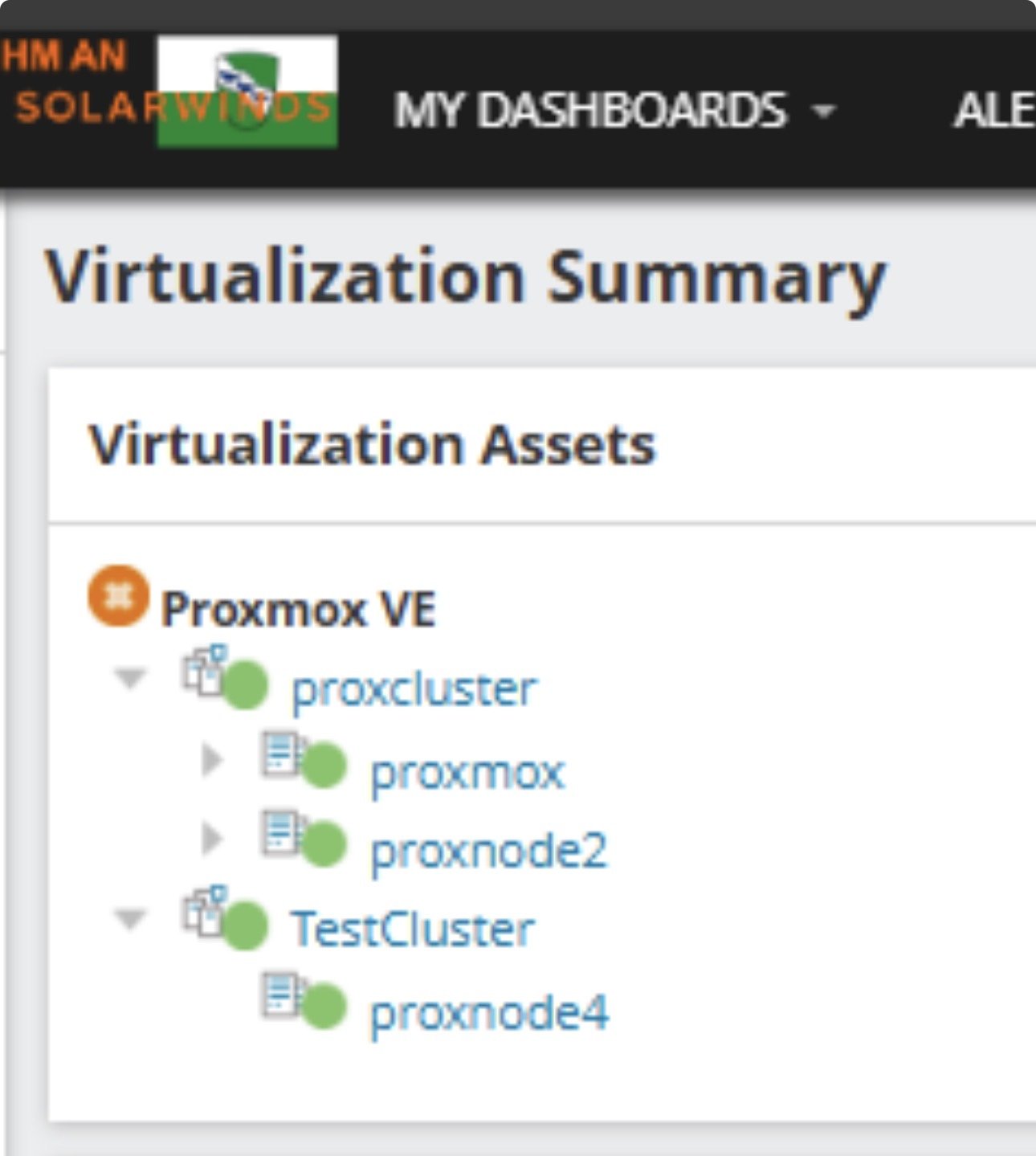Collapse the TestCluster tree node
Screen dimensions: 1036x1156
tap(130, 918)
